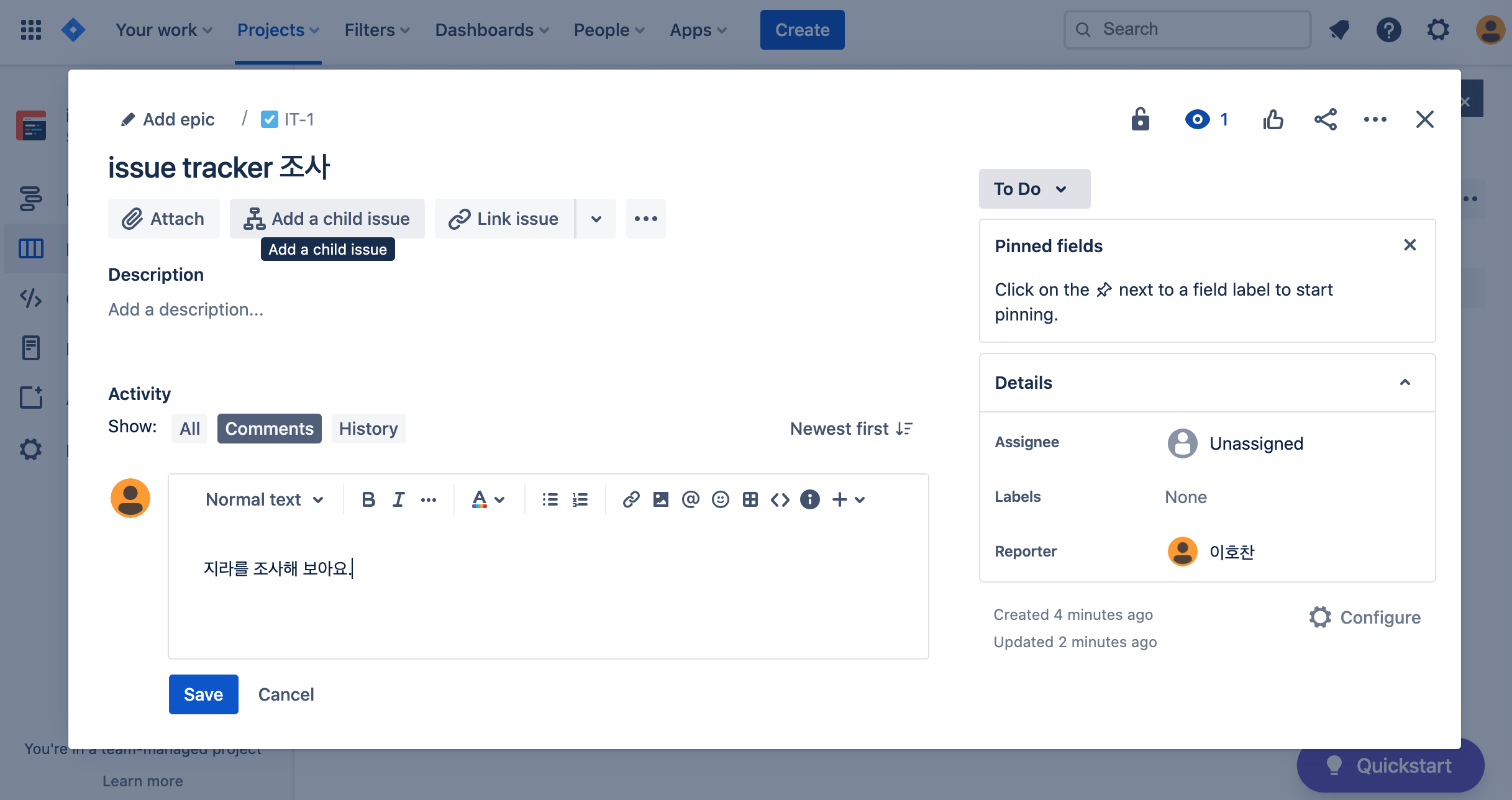Image resolution: width=1512 pixels, height=800 pixels.
Task: Open Normal text style dropdown
Action: click(x=265, y=499)
